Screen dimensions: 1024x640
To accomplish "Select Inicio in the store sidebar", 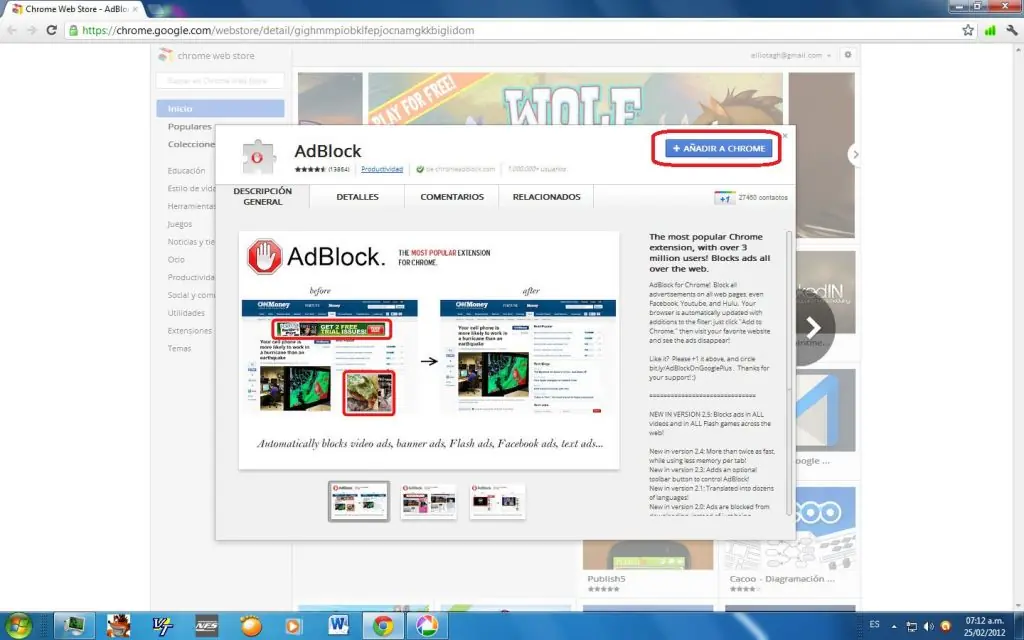I will click(x=220, y=108).
